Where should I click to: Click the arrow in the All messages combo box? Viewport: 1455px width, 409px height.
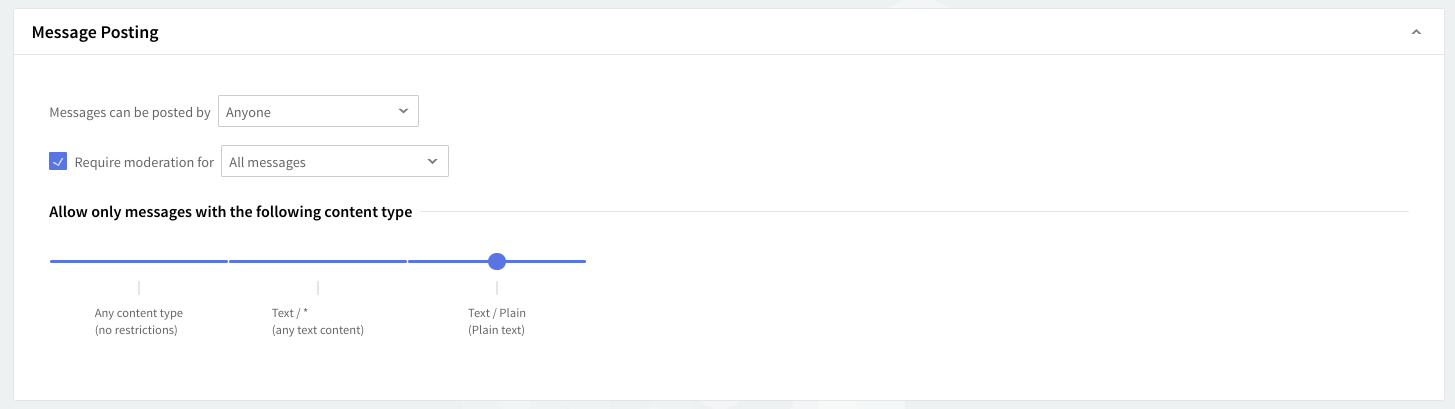433,161
